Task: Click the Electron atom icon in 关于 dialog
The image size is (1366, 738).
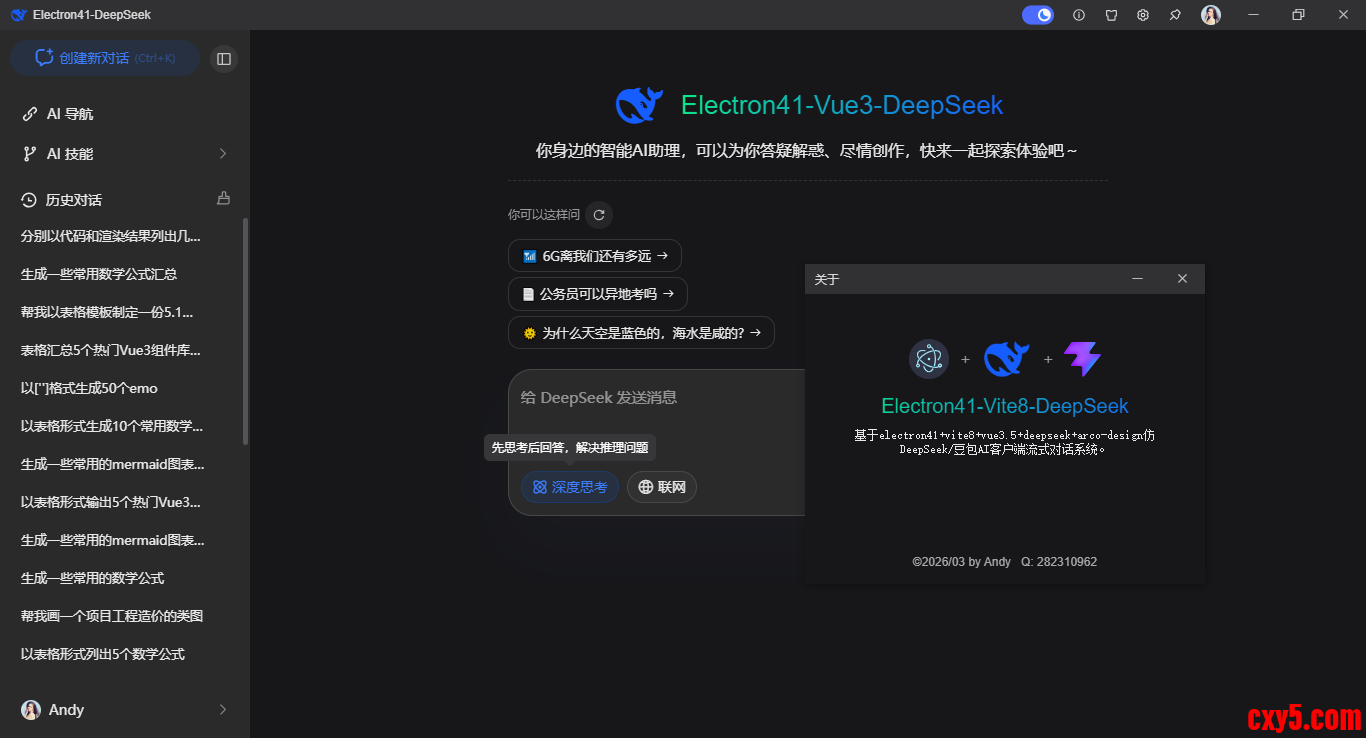Action: point(929,359)
